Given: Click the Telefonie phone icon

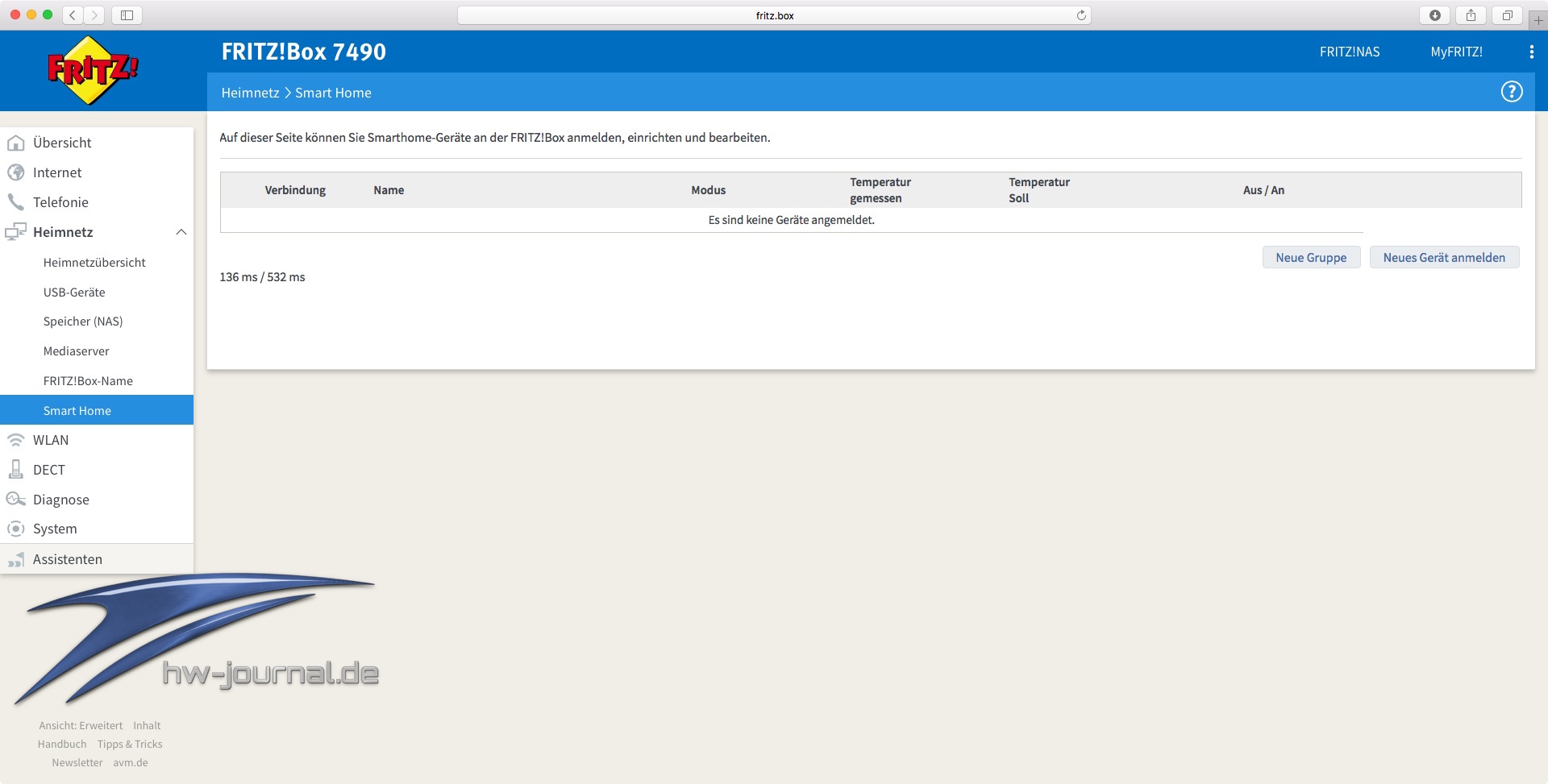Looking at the screenshot, I should click(x=15, y=202).
